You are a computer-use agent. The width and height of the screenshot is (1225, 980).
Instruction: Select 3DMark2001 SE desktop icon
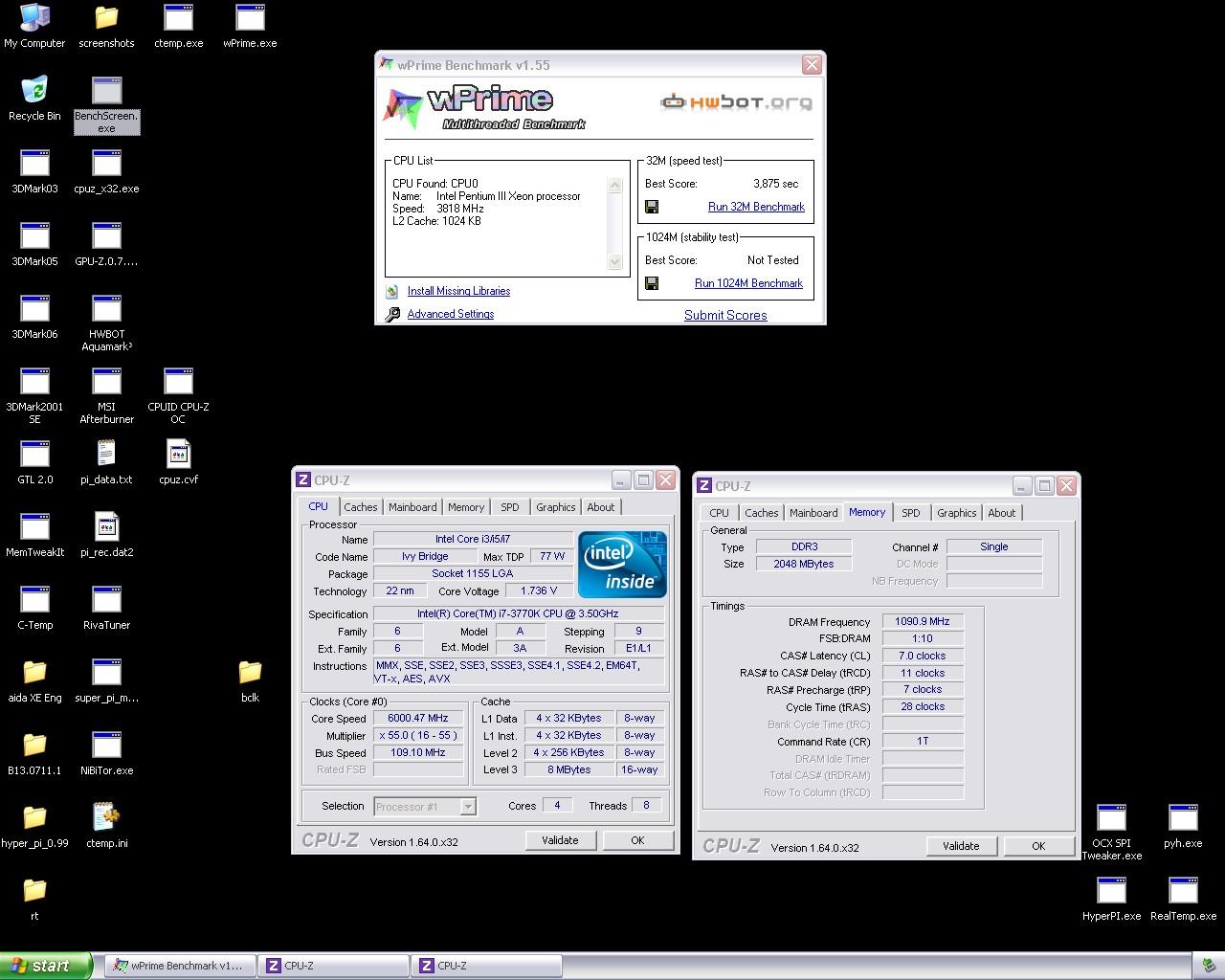pyautogui.click(x=34, y=396)
